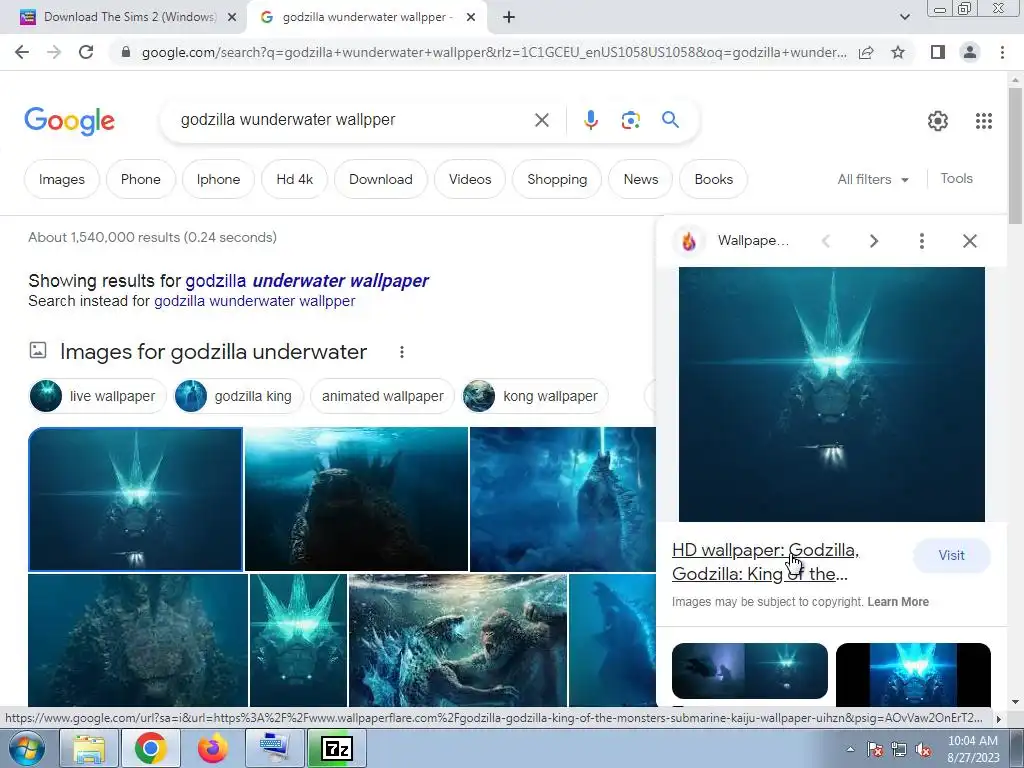Open the HD wallpaper: Godzilla link

(765, 562)
